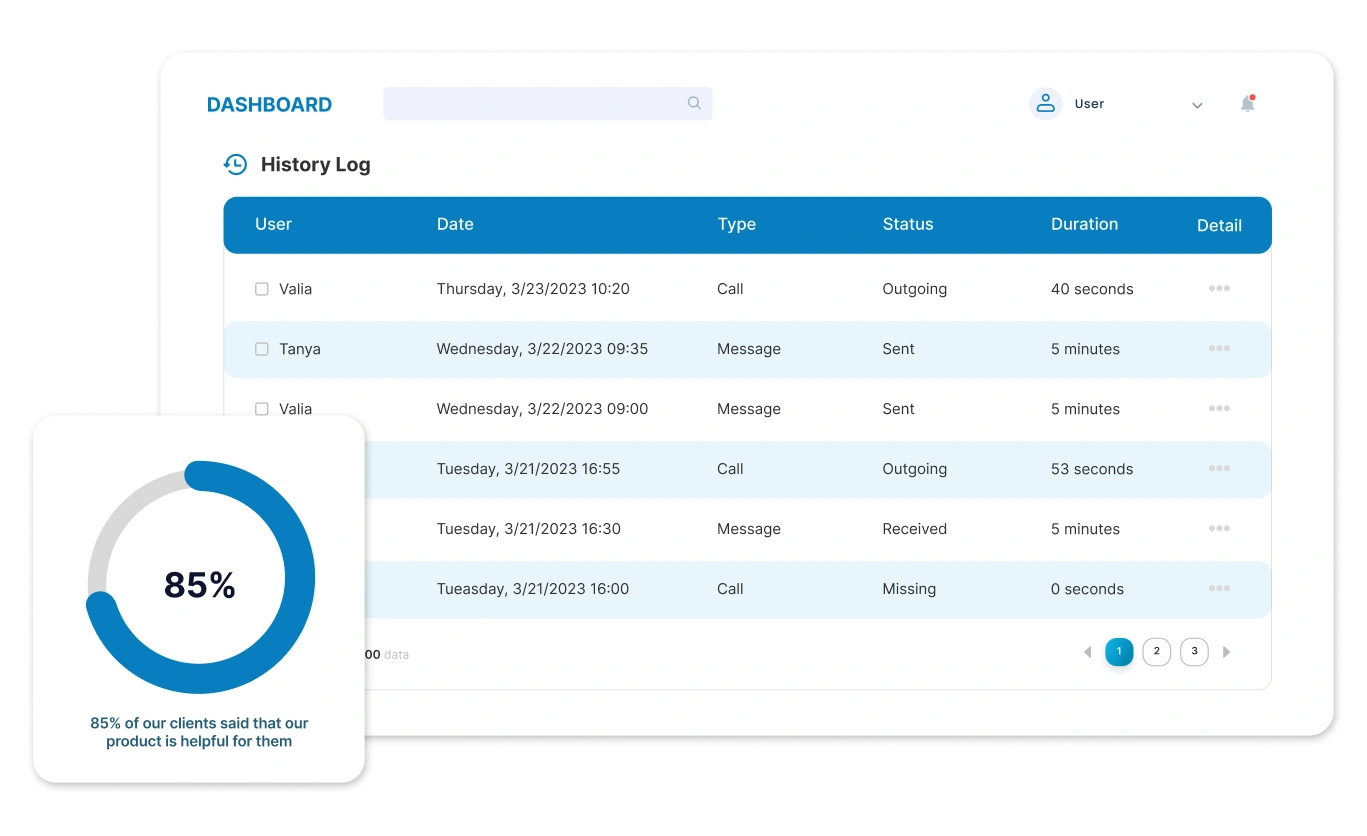The image size is (1367, 836).
Task: Open details for the 53 seconds call
Action: click(1219, 468)
